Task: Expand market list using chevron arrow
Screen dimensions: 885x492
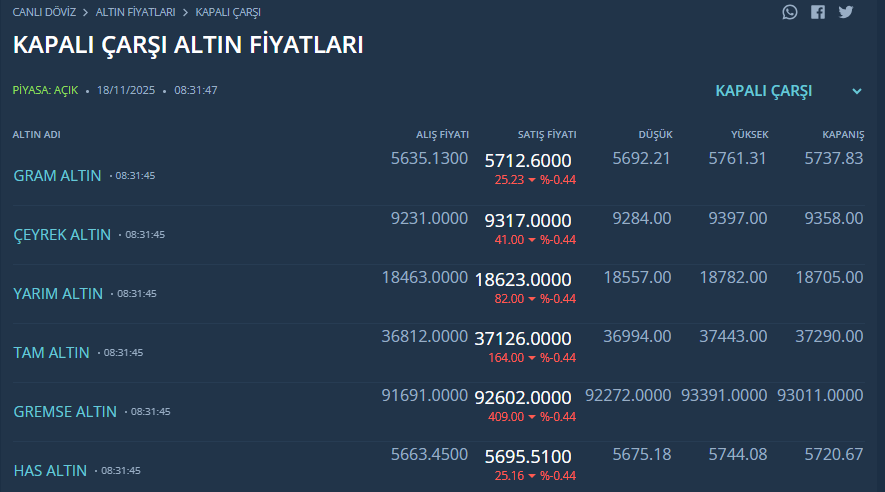Action: [857, 91]
